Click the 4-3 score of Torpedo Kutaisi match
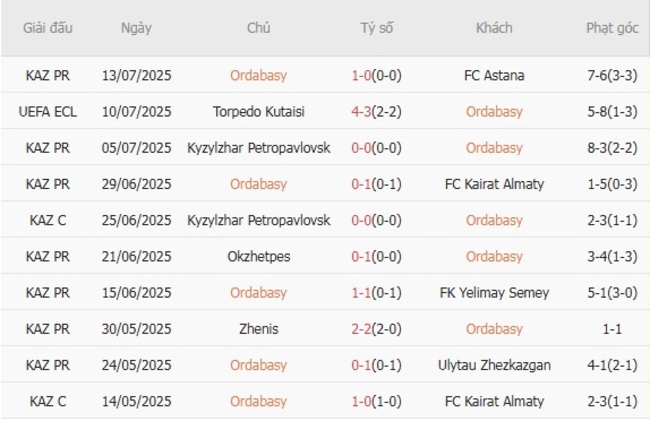This screenshot has height=421, width=650. pos(363,111)
